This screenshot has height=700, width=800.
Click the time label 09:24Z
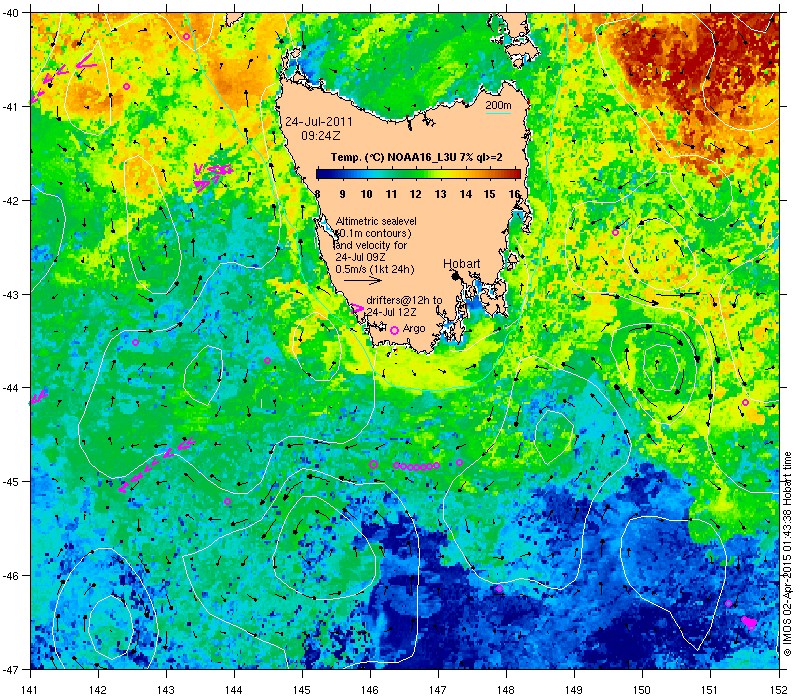click(x=320, y=136)
